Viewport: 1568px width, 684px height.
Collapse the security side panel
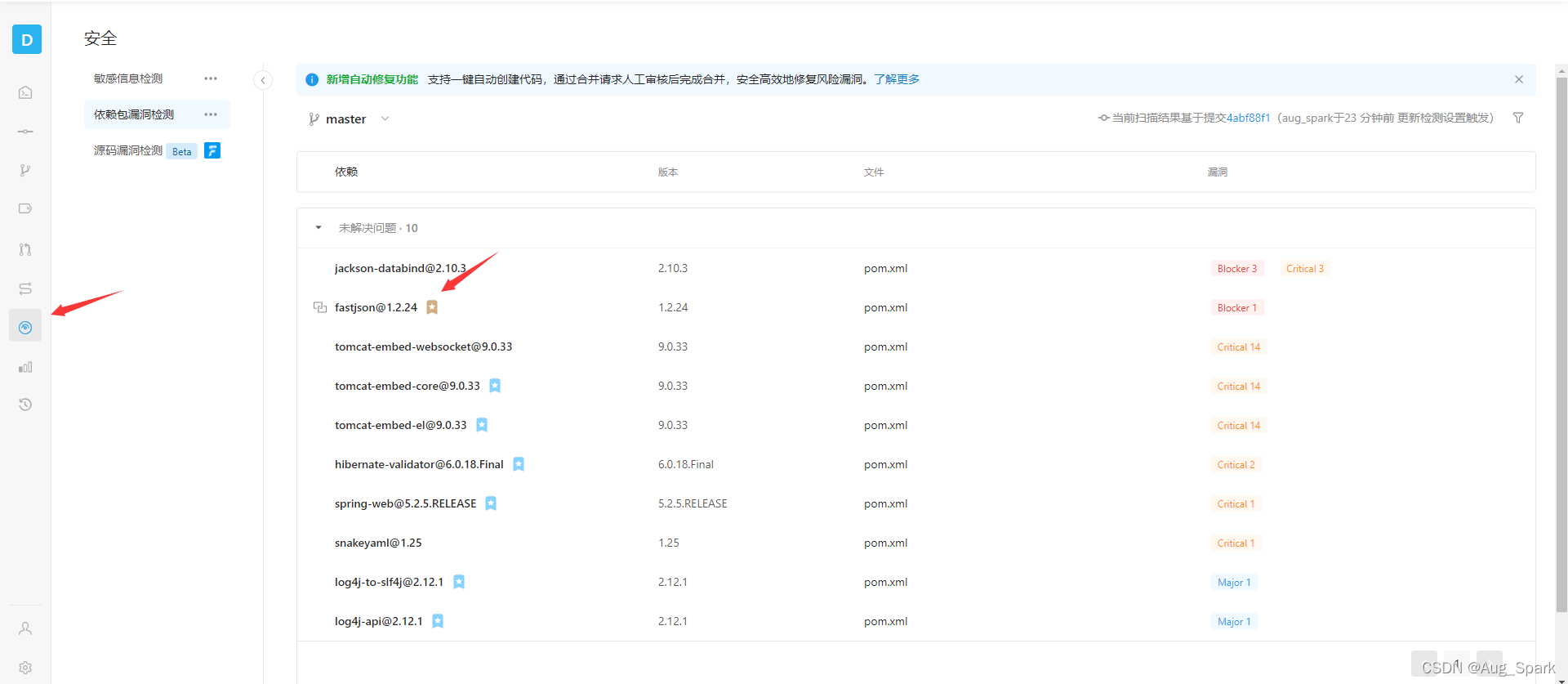coord(263,80)
